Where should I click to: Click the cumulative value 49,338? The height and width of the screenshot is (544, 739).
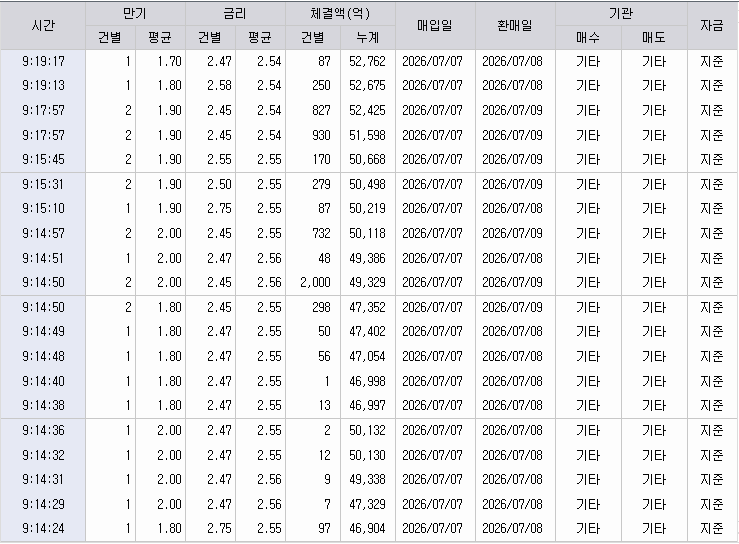coord(367,479)
